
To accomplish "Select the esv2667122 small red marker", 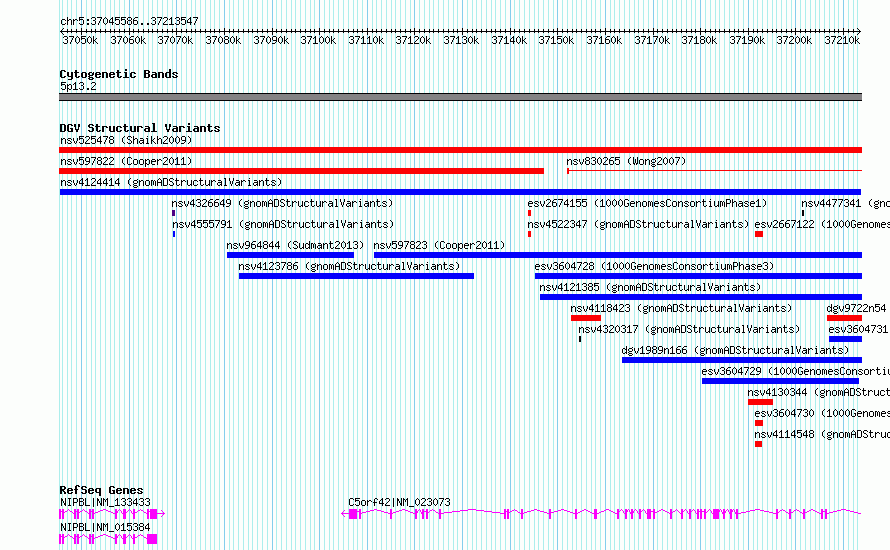I will [759, 234].
